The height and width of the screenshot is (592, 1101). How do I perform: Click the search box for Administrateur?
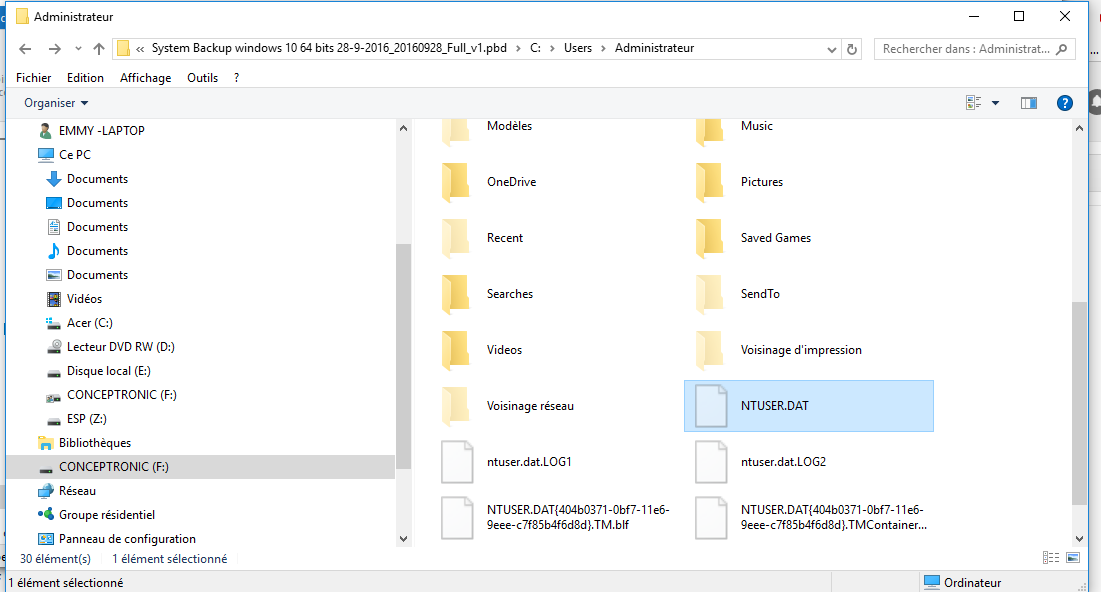pyautogui.click(x=966, y=48)
